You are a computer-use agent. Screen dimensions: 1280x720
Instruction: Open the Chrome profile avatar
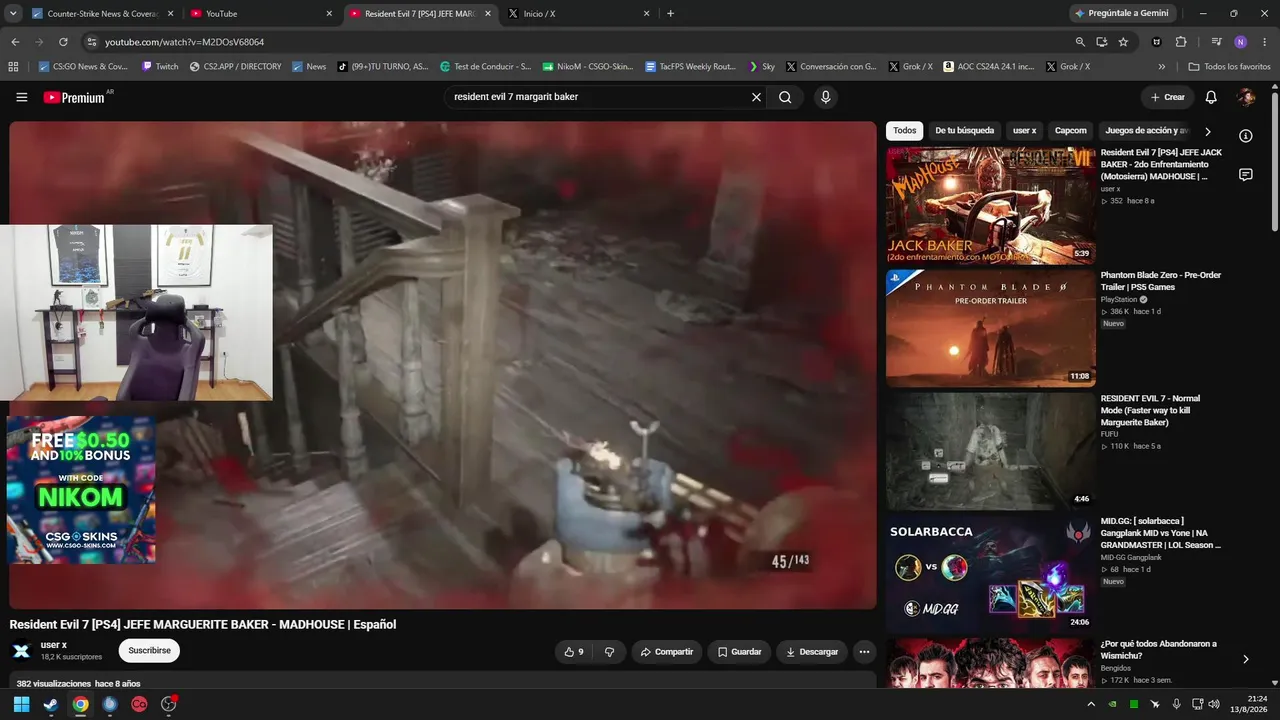pyautogui.click(x=1240, y=42)
